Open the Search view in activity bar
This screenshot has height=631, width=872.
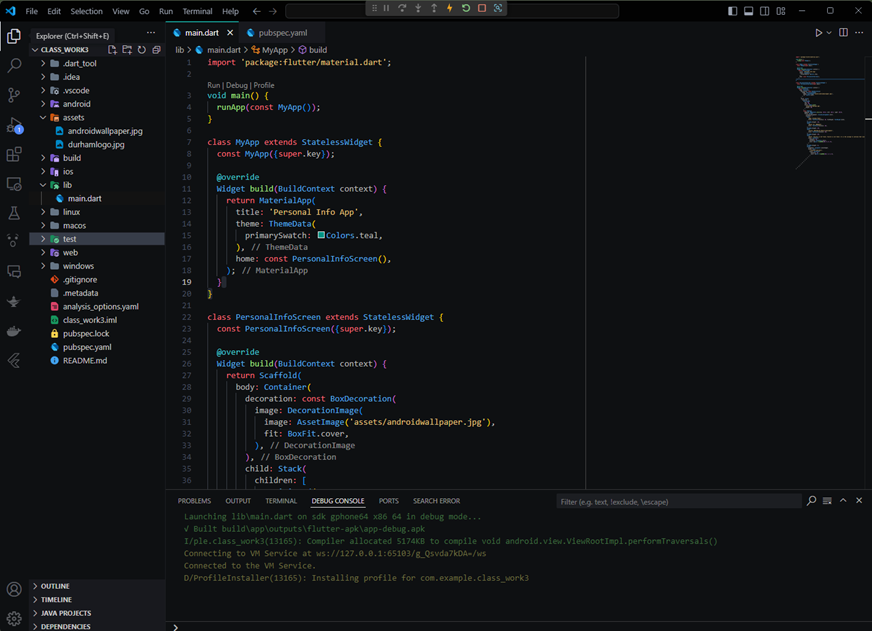pyautogui.click(x=14, y=65)
